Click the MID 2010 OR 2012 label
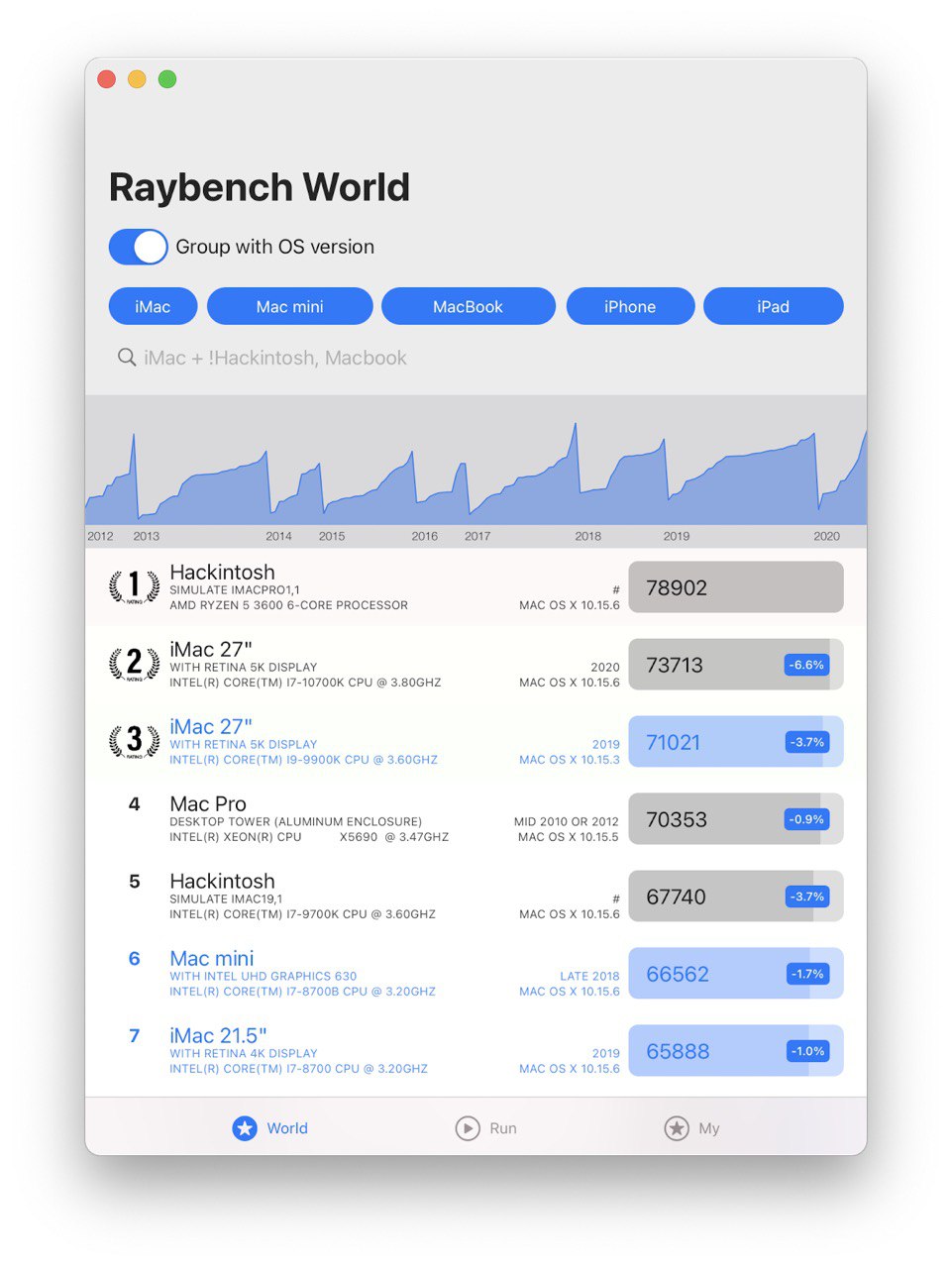 (566, 822)
